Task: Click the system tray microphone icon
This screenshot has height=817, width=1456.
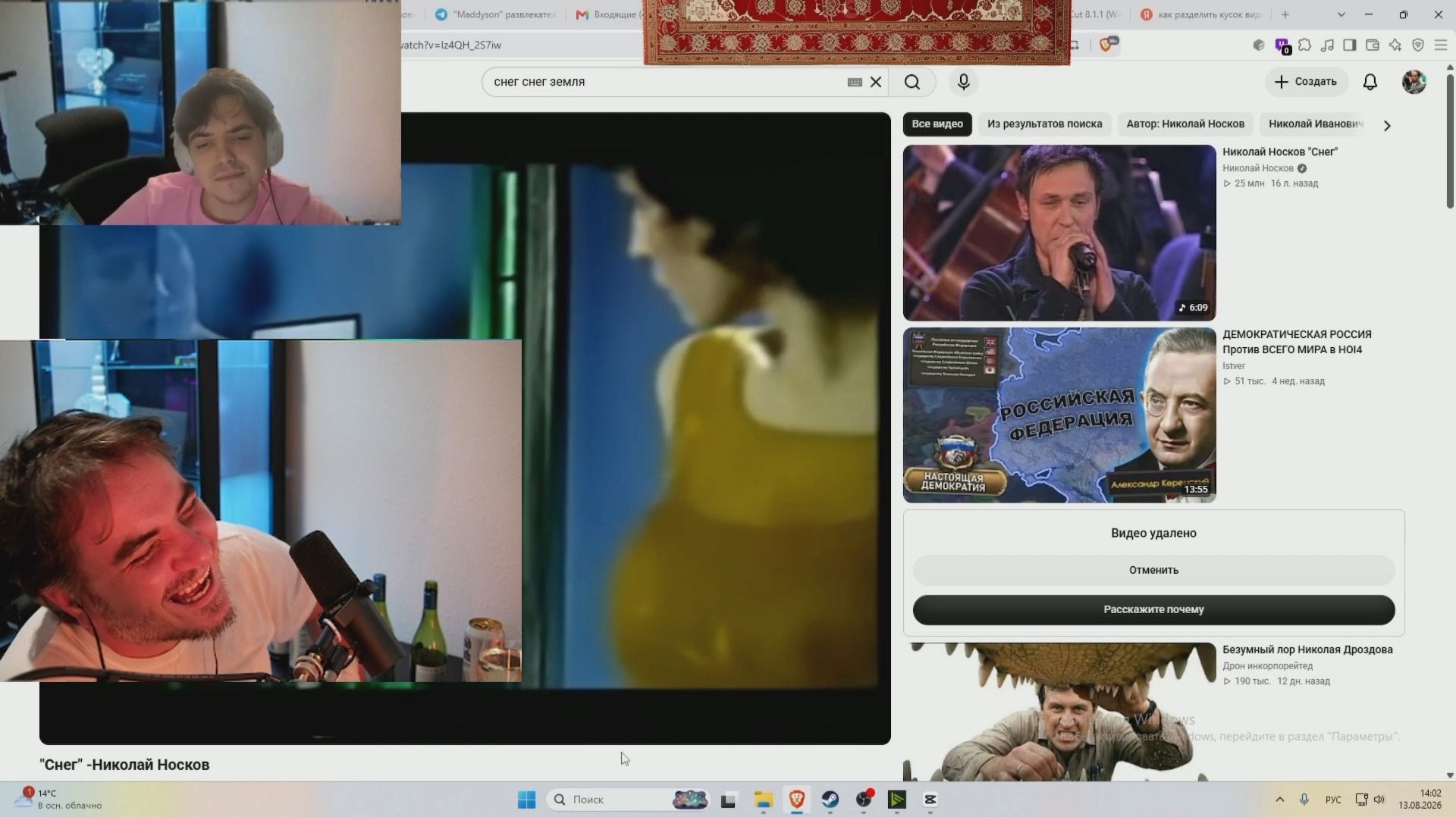Action: tap(1304, 800)
